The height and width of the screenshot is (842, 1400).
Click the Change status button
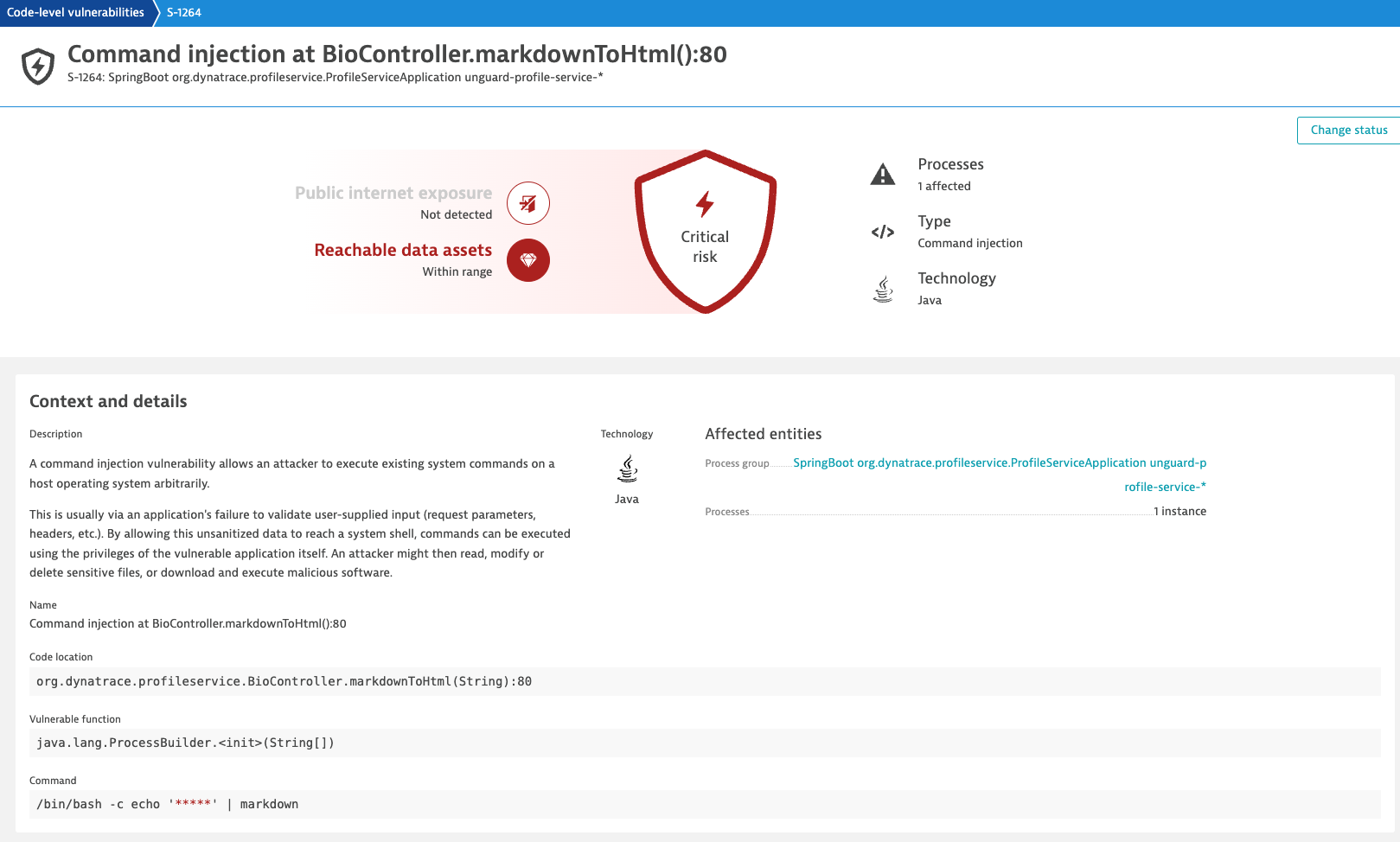pyautogui.click(x=1348, y=131)
